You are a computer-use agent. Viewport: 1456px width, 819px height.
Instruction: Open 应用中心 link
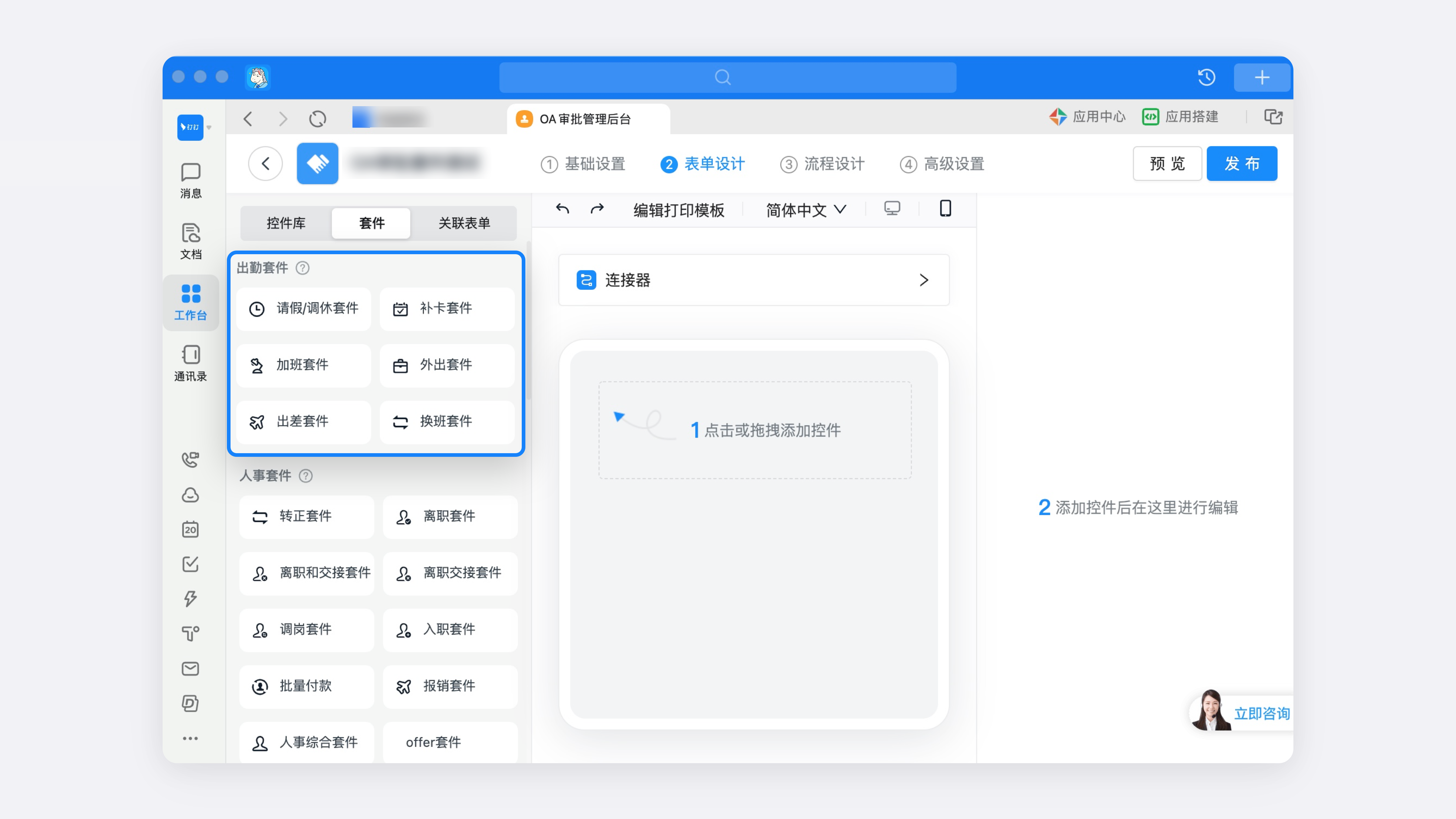(x=1087, y=116)
